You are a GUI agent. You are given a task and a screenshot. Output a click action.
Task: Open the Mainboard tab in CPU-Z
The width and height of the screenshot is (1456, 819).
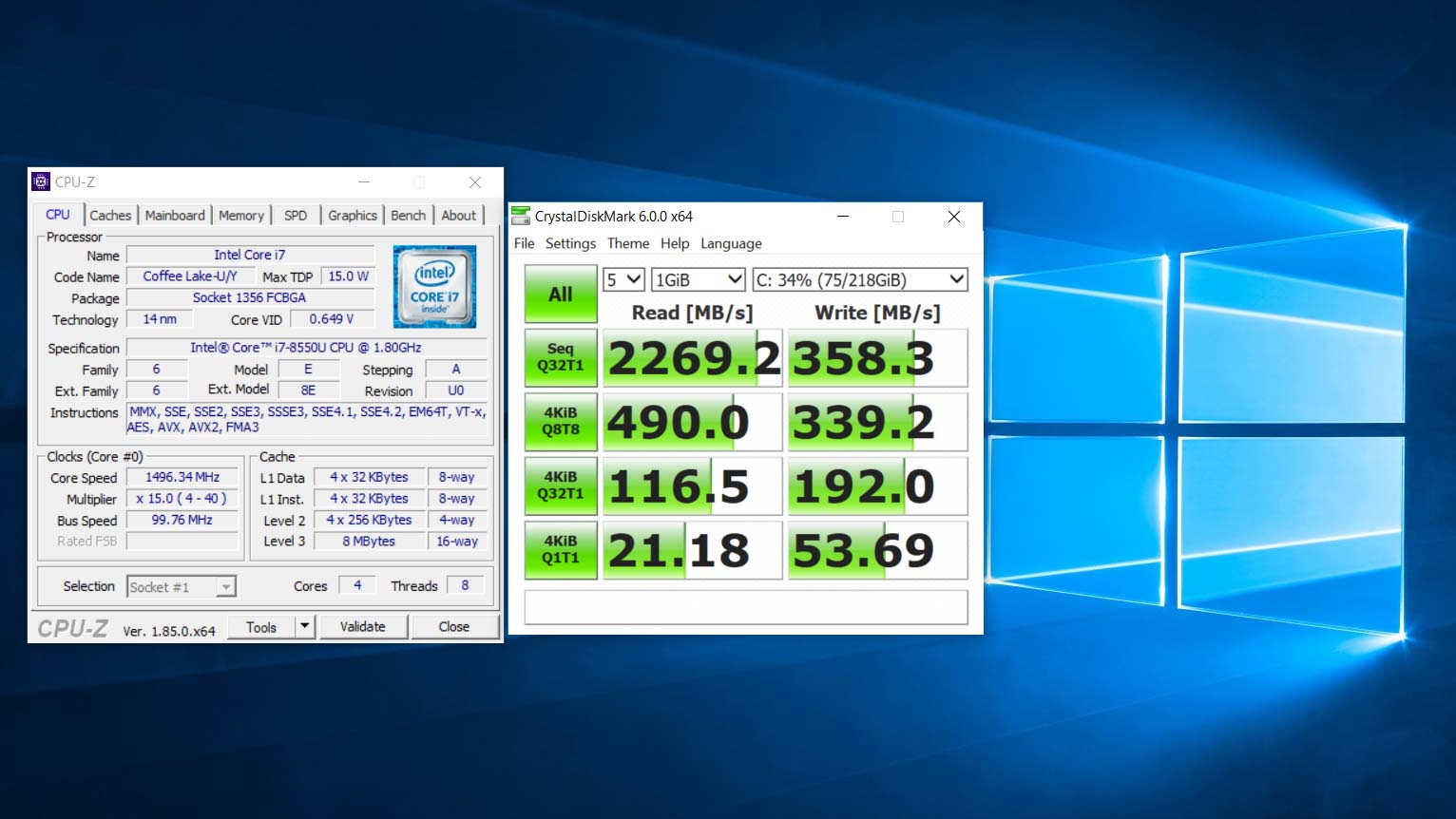point(175,216)
